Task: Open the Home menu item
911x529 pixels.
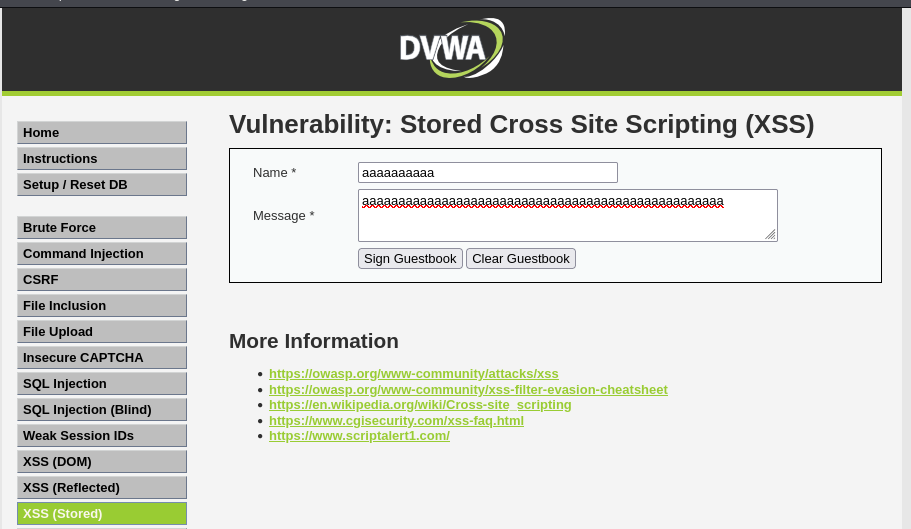Action: click(102, 133)
